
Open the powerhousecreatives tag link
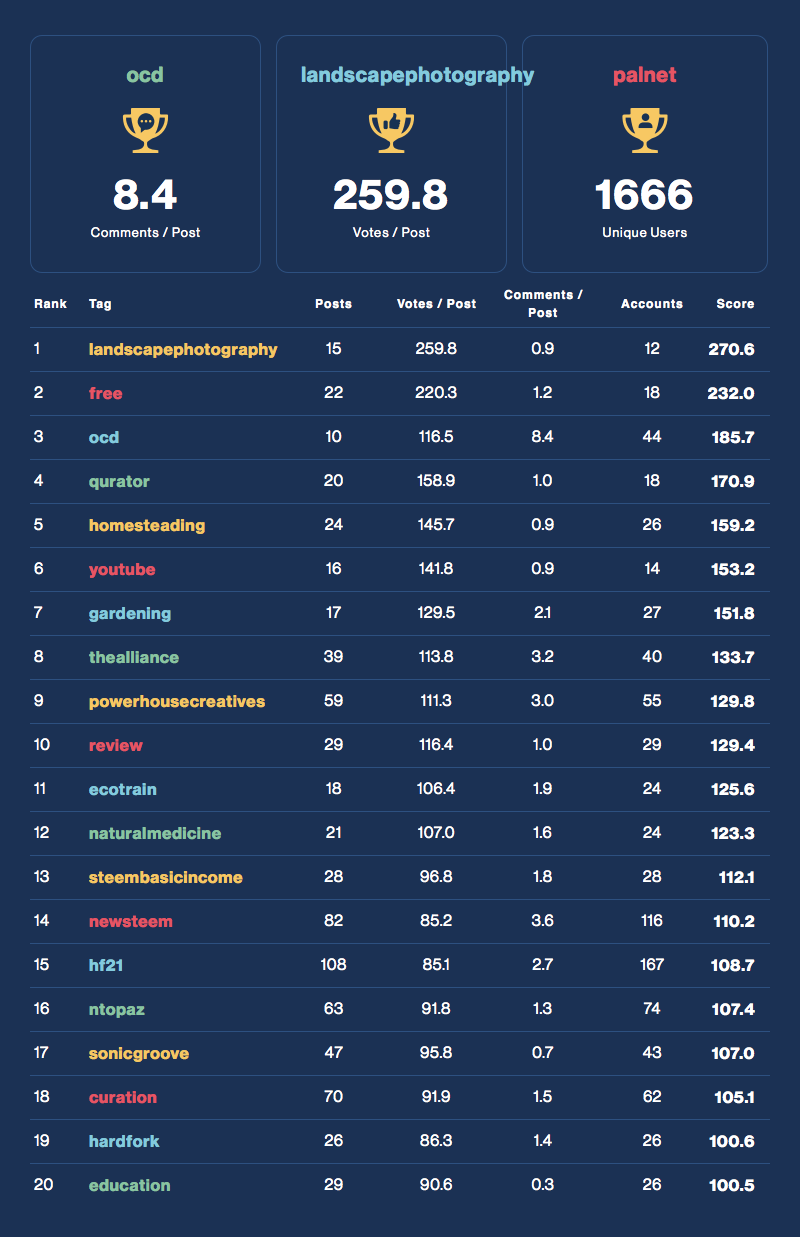click(x=177, y=701)
